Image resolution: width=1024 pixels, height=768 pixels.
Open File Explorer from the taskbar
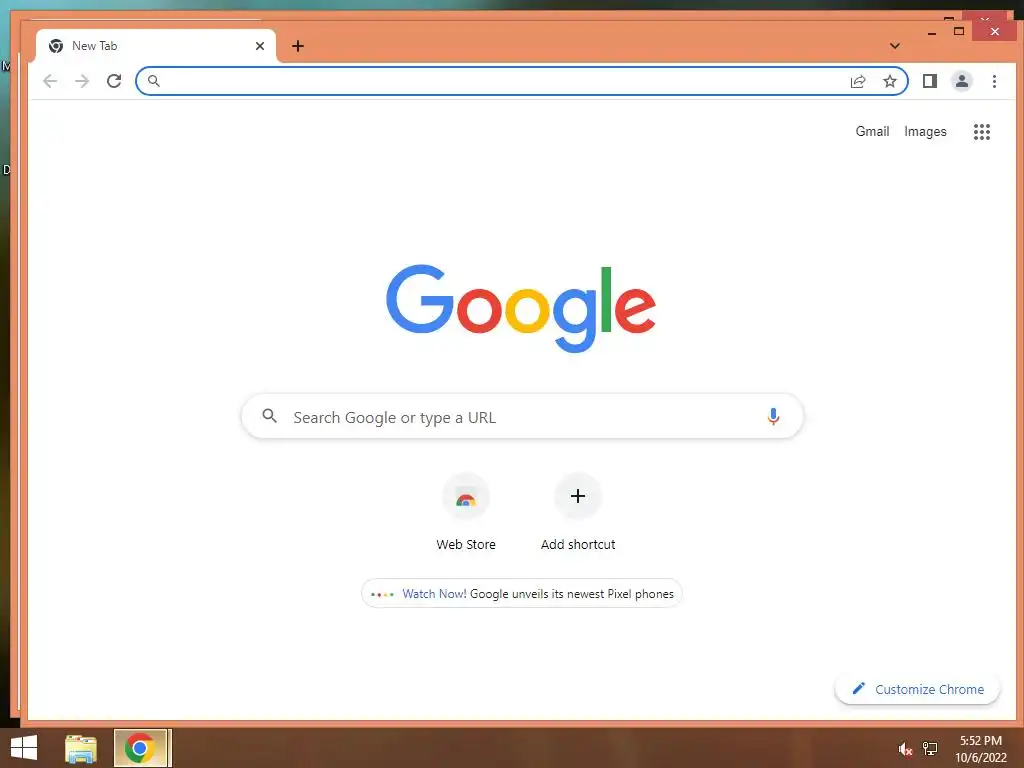[x=81, y=748]
